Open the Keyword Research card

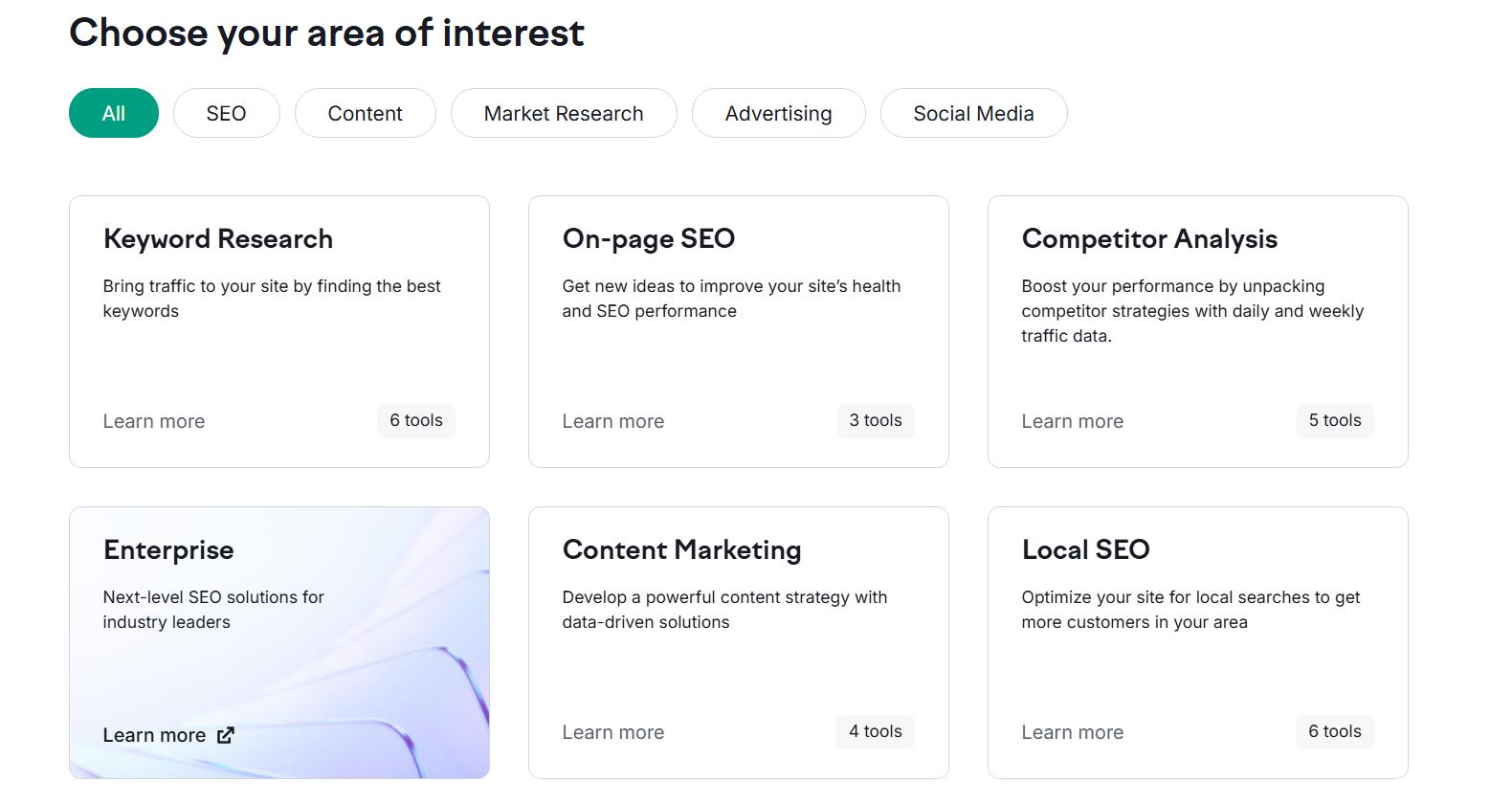click(278, 330)
